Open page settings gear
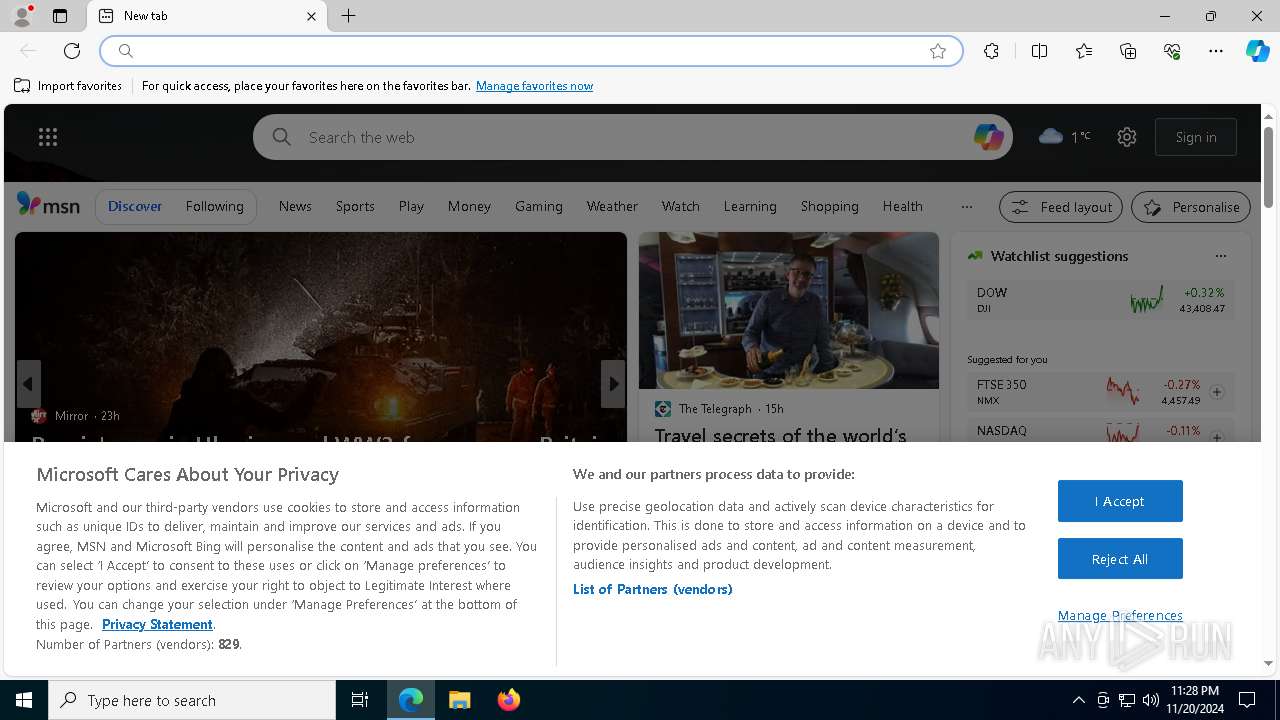Viewport: 1280px width, 720px height. 1127,137
